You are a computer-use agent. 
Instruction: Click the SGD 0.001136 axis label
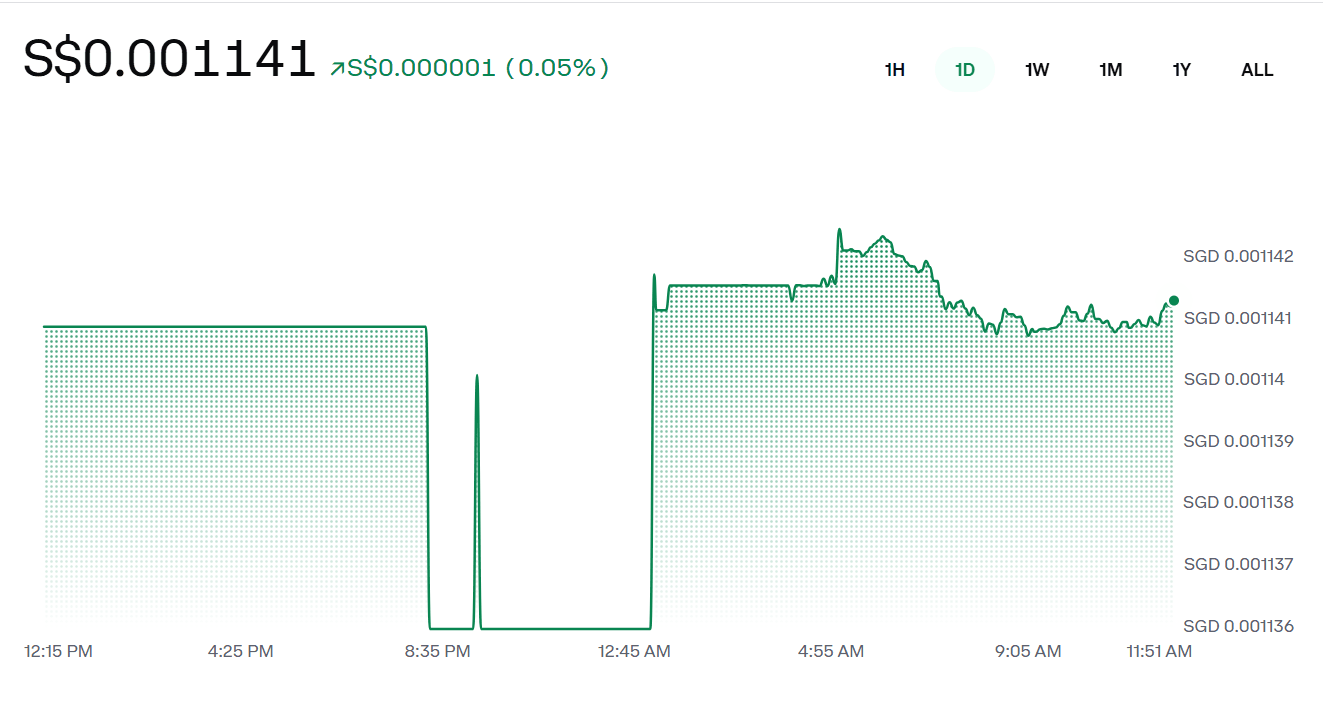(x=1238, y=626)
